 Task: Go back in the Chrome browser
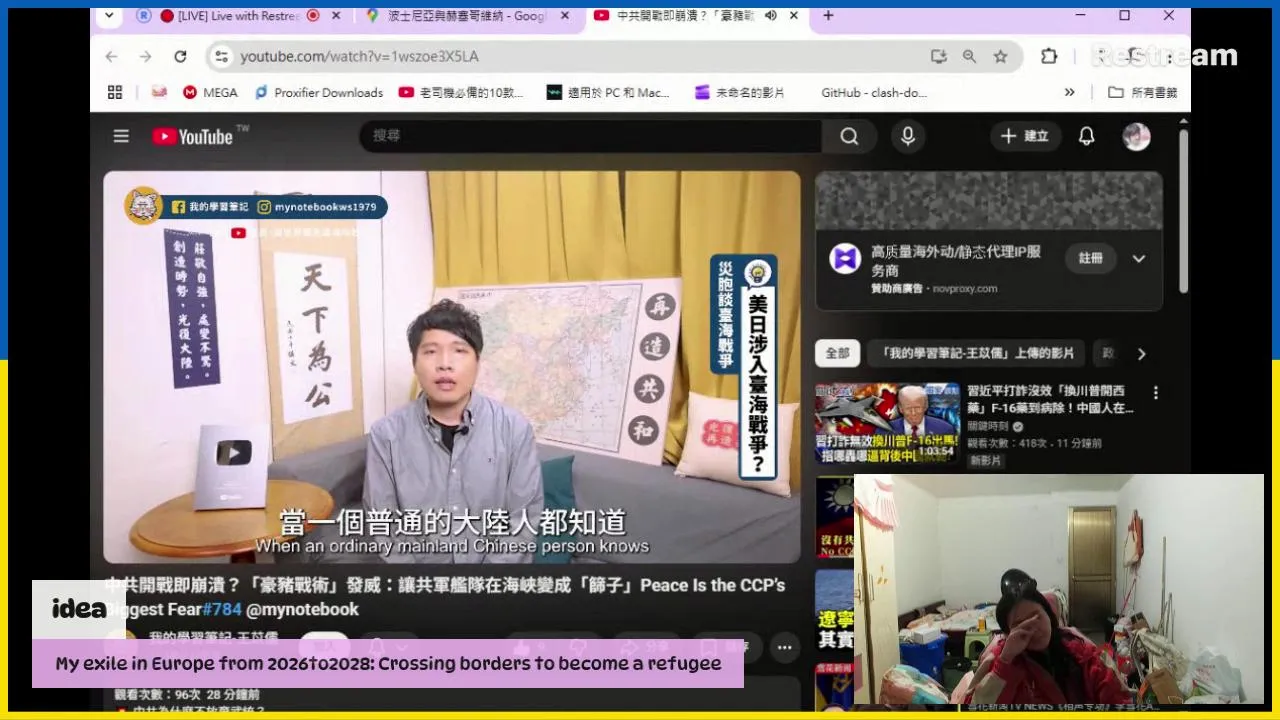point(112,57)
